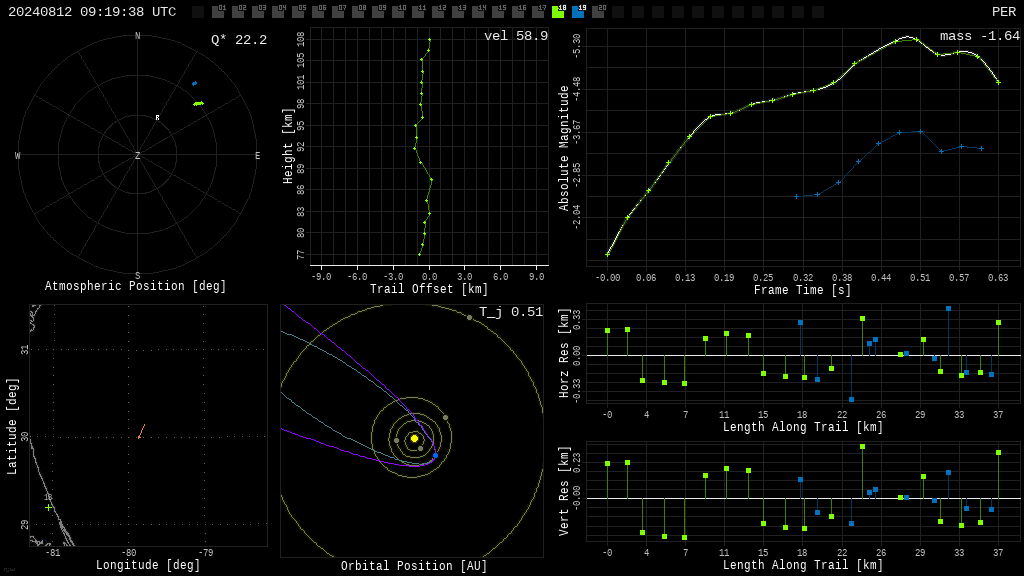Click the yellow Sun marker in orbit plot
Image resolution: width=1024 pixels, height=576 pixels.
click(414, 438)
